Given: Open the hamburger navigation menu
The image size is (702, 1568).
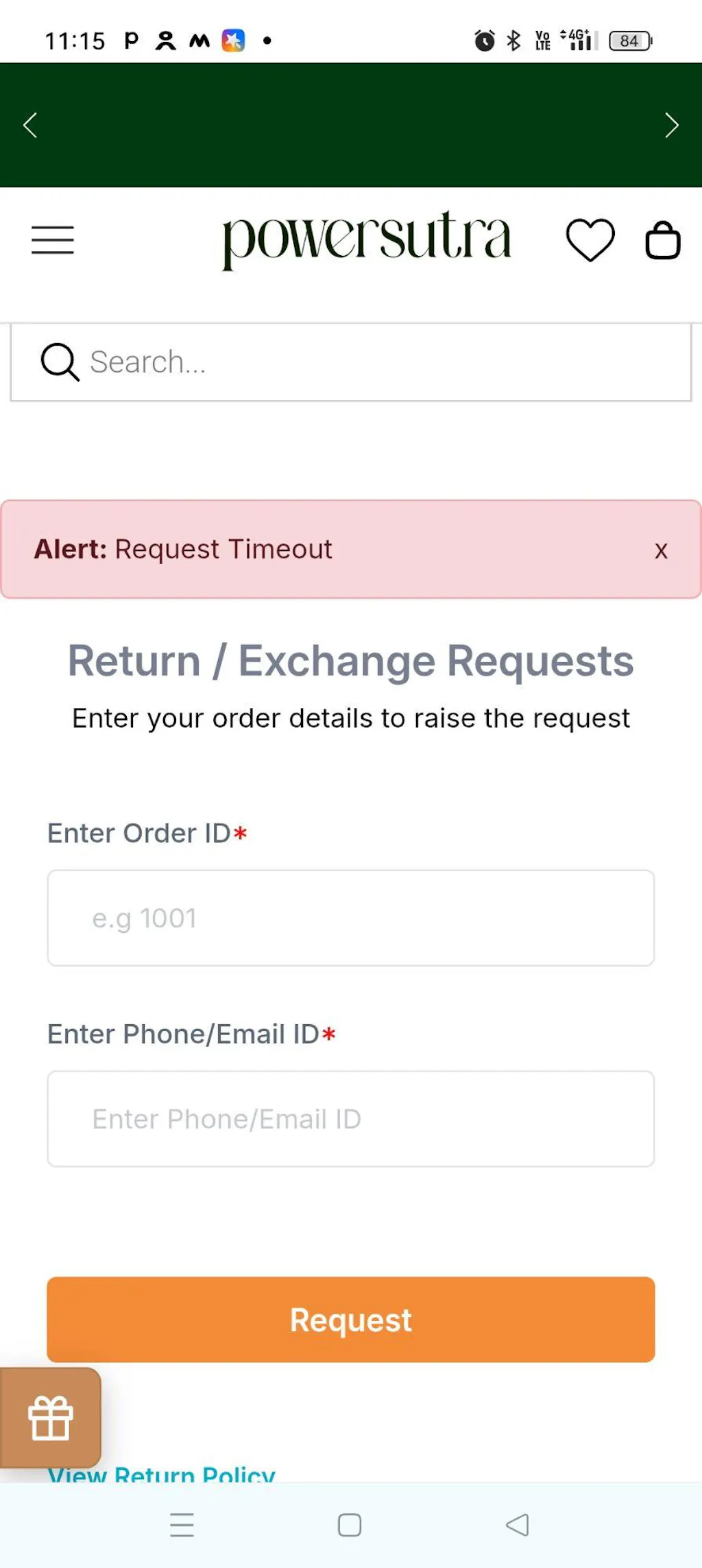Looking at the screenshot, I should (53, 240).
